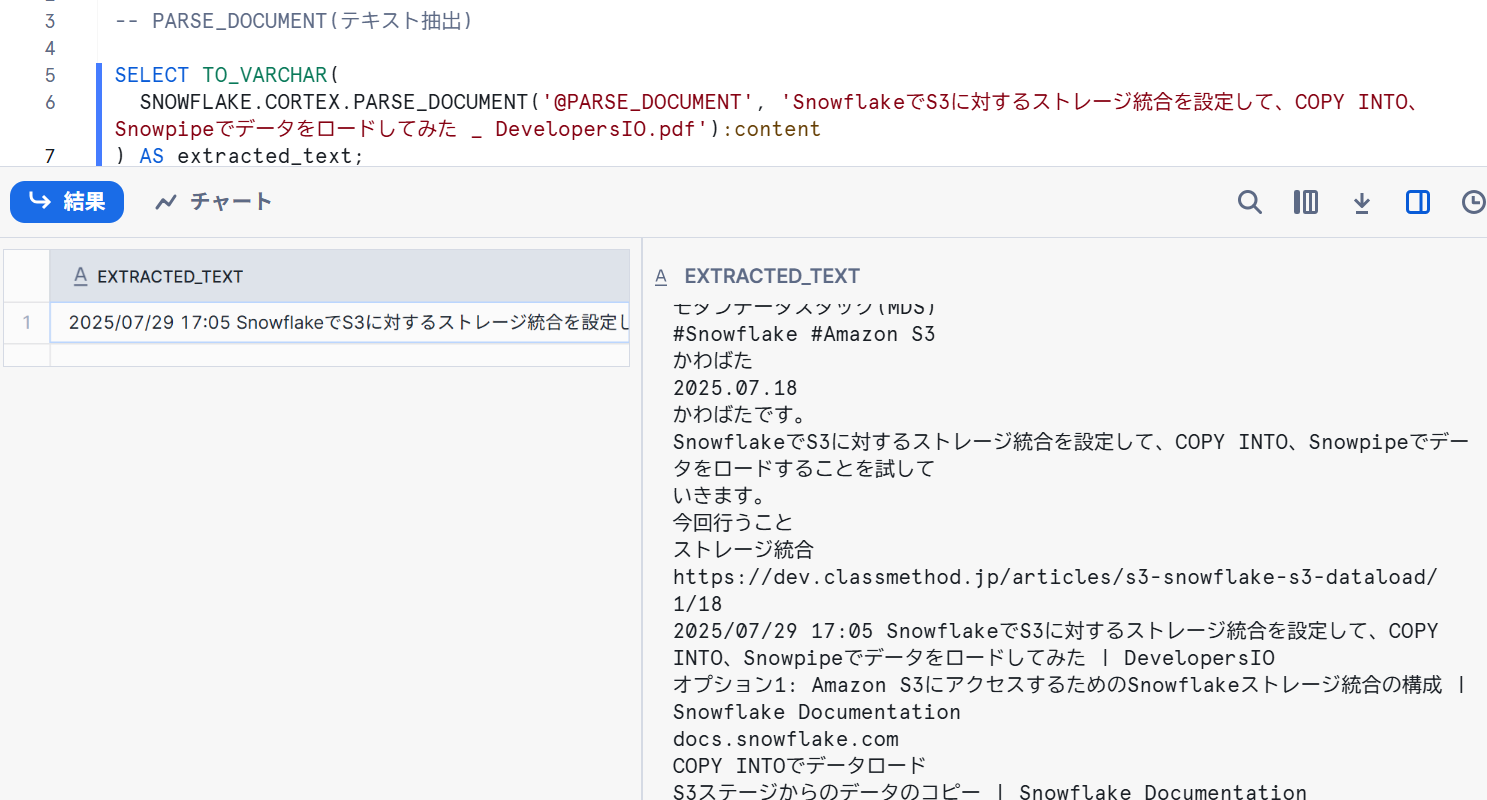Click the text type icon in column header
Viewport: 1487px width, 800px height.
81,277
